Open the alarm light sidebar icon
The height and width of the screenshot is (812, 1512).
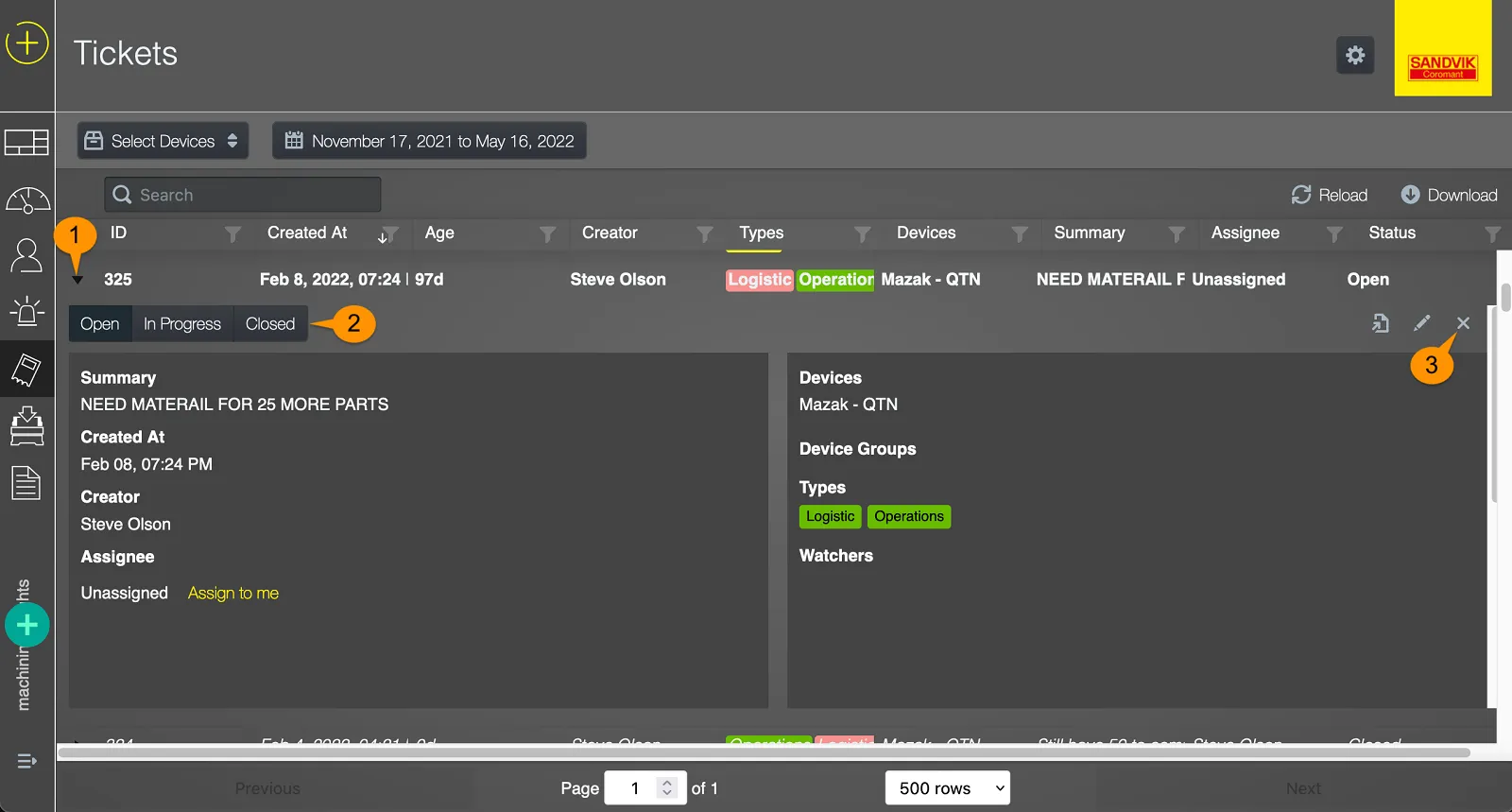coord(26,311)
